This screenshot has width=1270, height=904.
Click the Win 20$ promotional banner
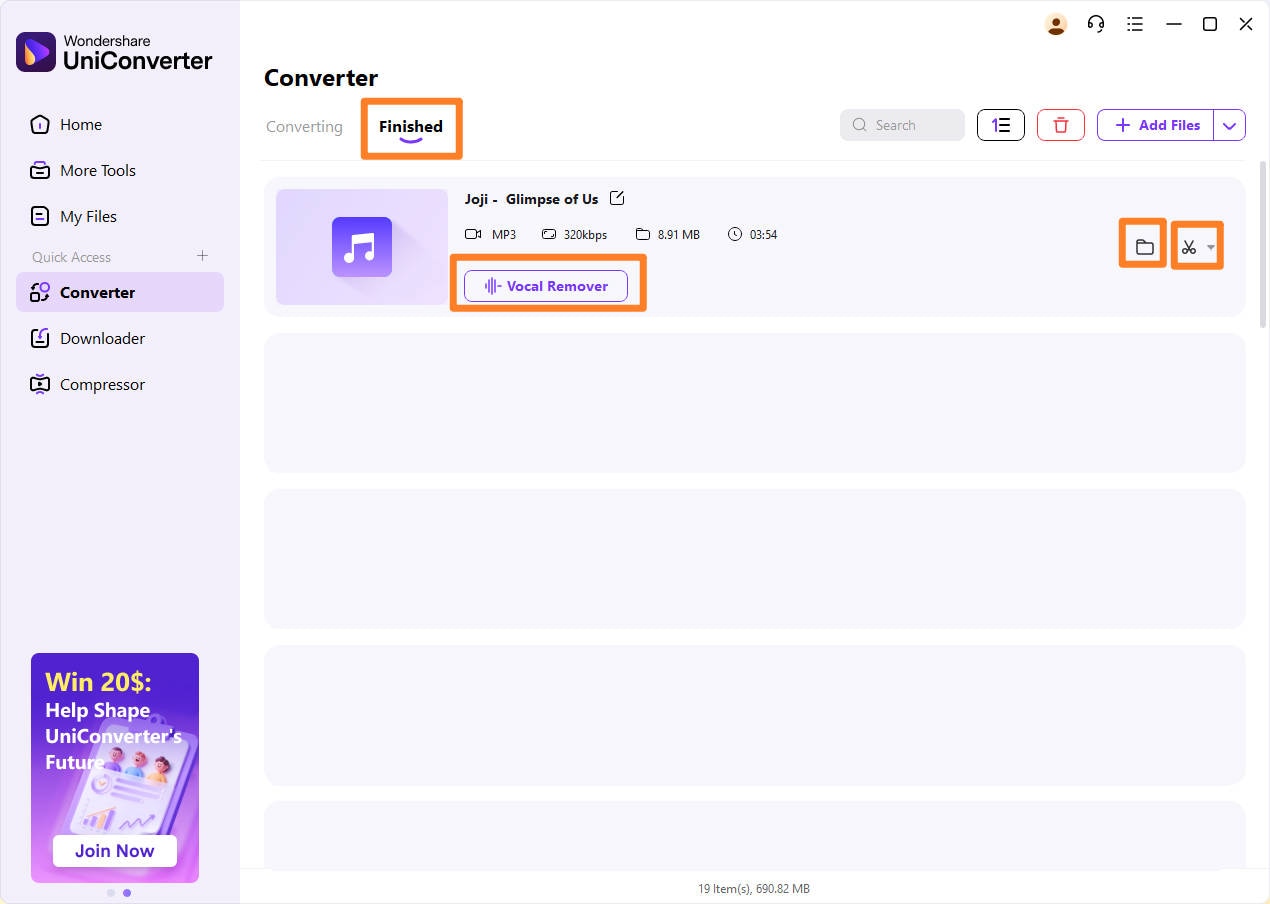[x=115, y=768]
